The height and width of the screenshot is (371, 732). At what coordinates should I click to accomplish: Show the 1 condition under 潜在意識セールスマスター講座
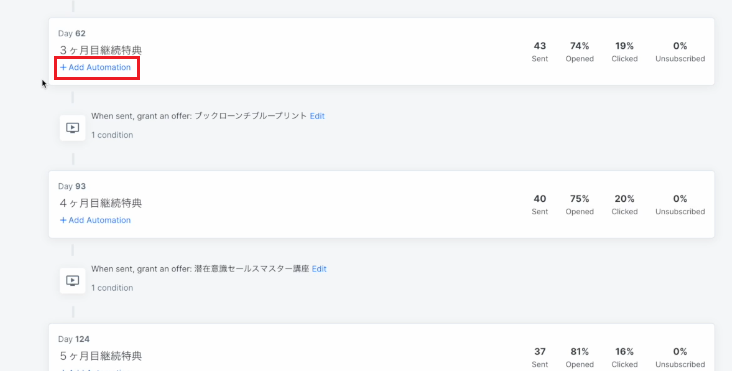[x=112, y=288]
